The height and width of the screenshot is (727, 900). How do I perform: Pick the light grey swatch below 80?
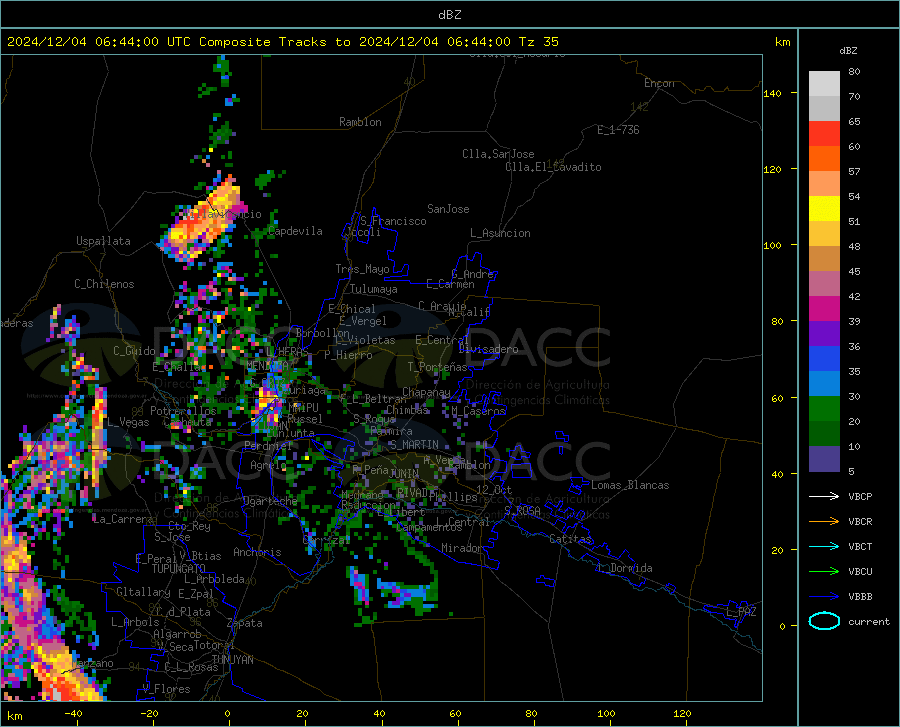[824, 84]
